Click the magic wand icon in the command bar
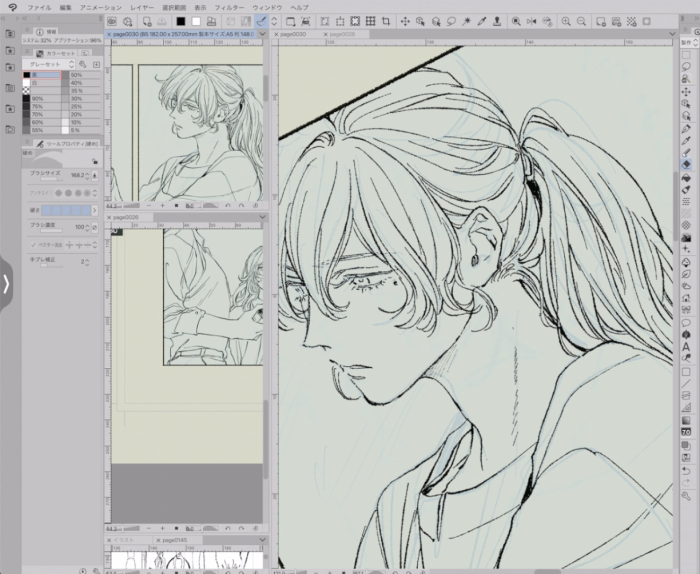700x574 pixels. coord(467,21)
